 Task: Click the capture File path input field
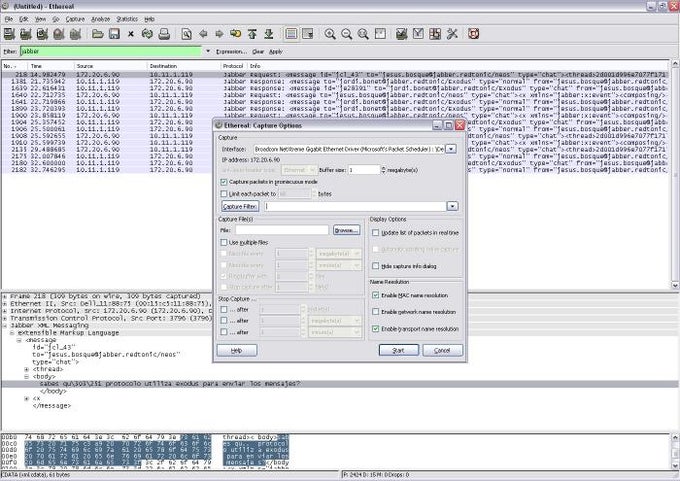282,230
